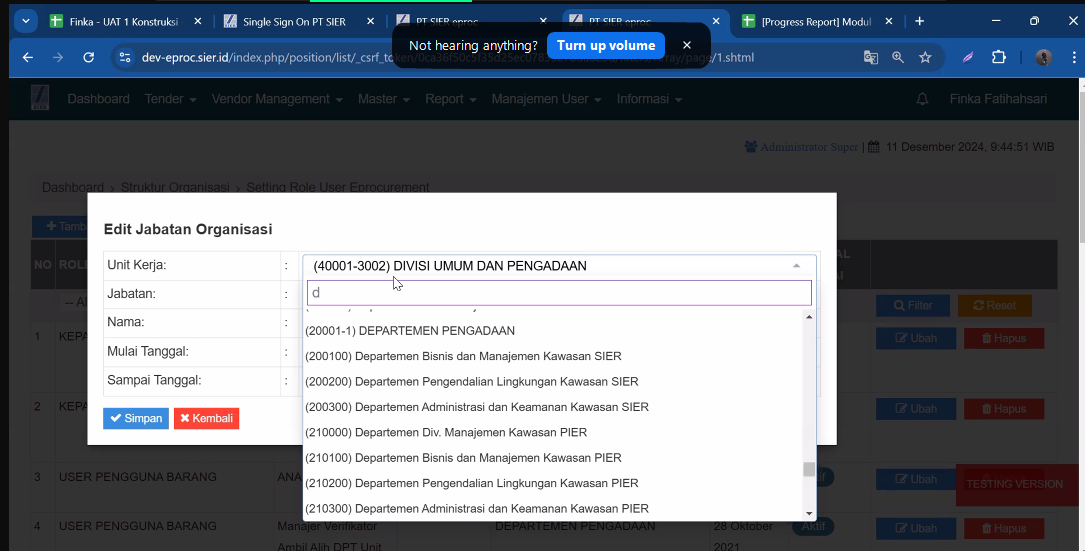This screenshot has height=551, width=1085.
Task: Open the tab search dropdown arrow
Action: coord(24,21)
